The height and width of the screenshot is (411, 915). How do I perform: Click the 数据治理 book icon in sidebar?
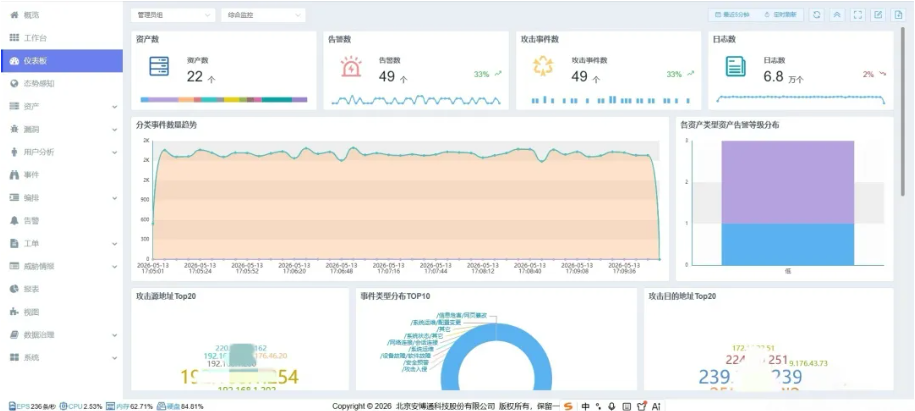[15, 335]
